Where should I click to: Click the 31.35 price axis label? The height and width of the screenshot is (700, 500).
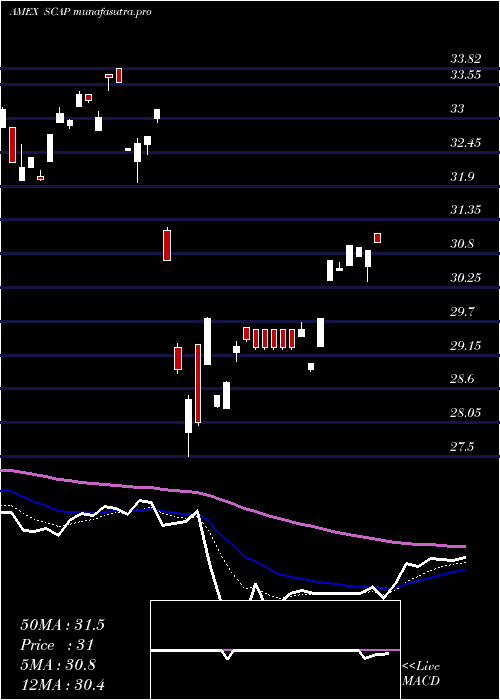point(466,210)
